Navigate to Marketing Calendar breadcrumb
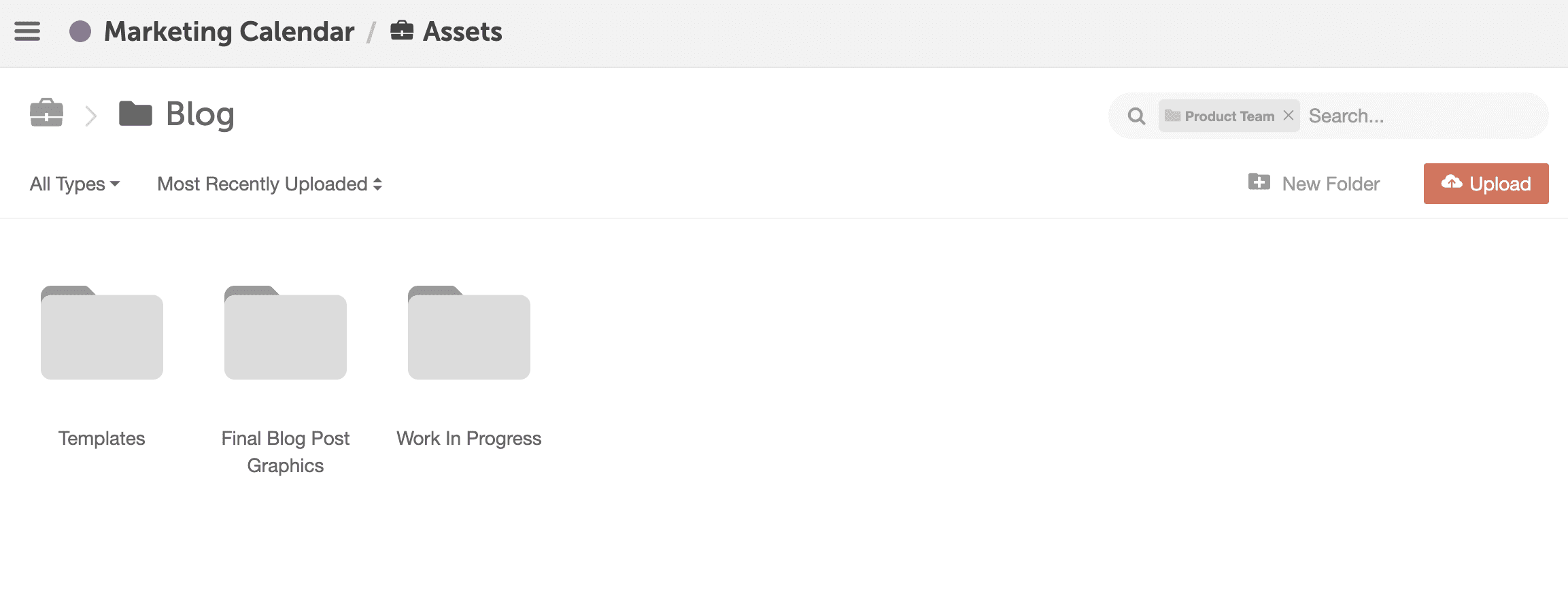 [229, 31]
